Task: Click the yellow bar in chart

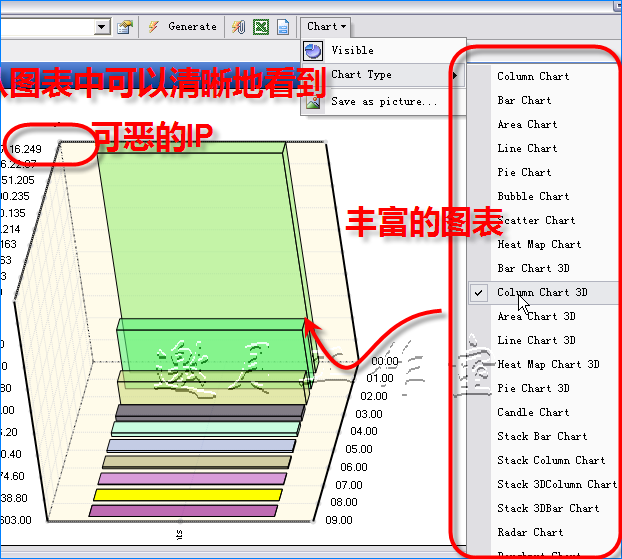Action: pos(188,495)
